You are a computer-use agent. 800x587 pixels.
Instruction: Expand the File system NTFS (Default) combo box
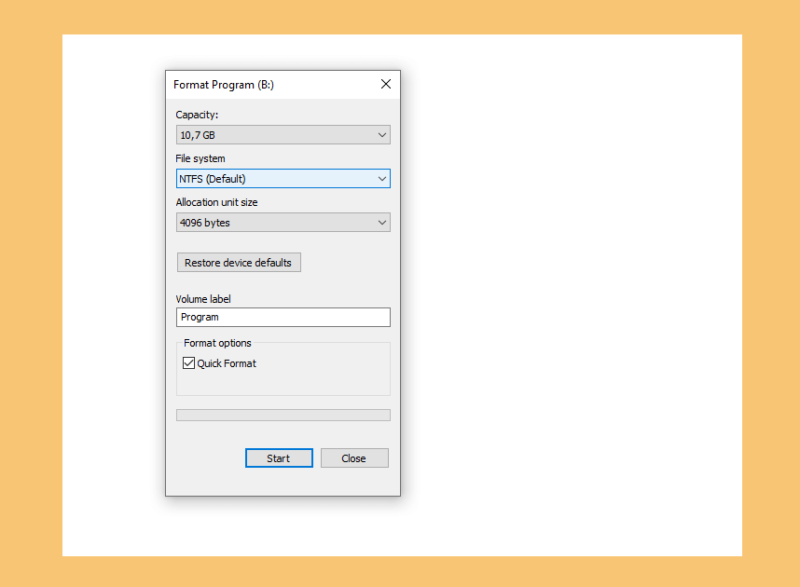pos(283,179)
